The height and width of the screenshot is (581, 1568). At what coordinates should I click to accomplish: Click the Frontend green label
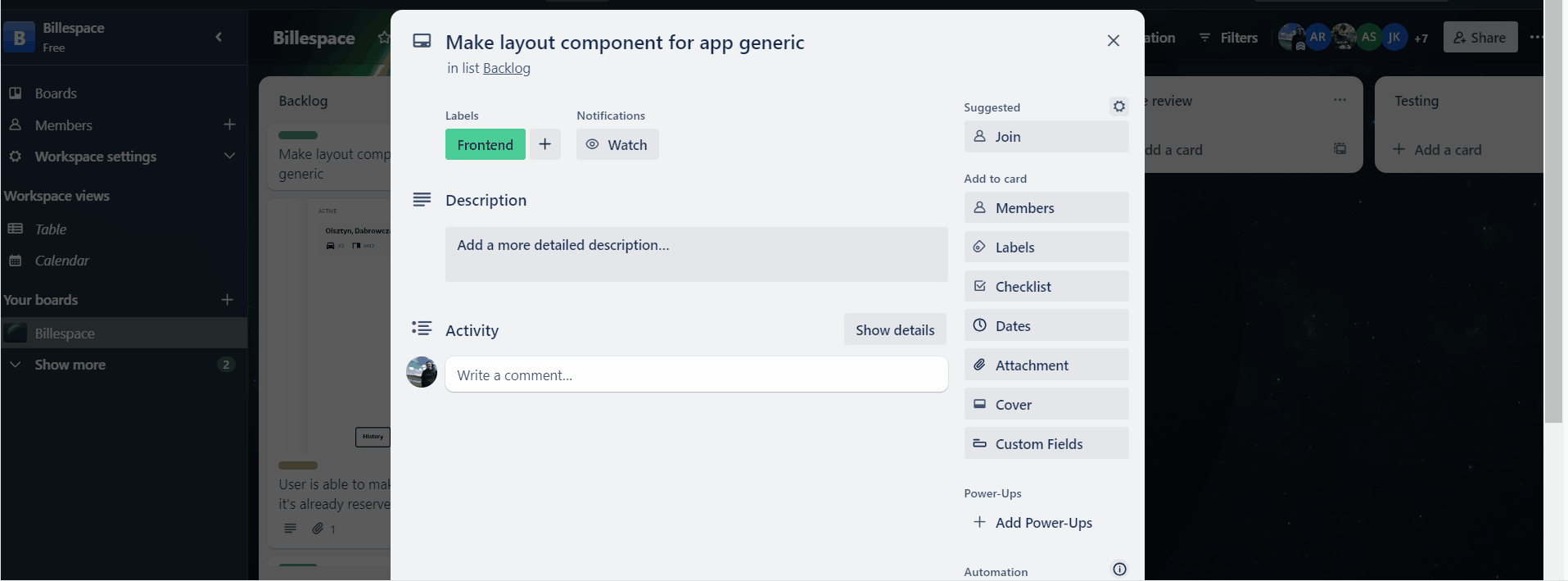(x=485, y=144)
